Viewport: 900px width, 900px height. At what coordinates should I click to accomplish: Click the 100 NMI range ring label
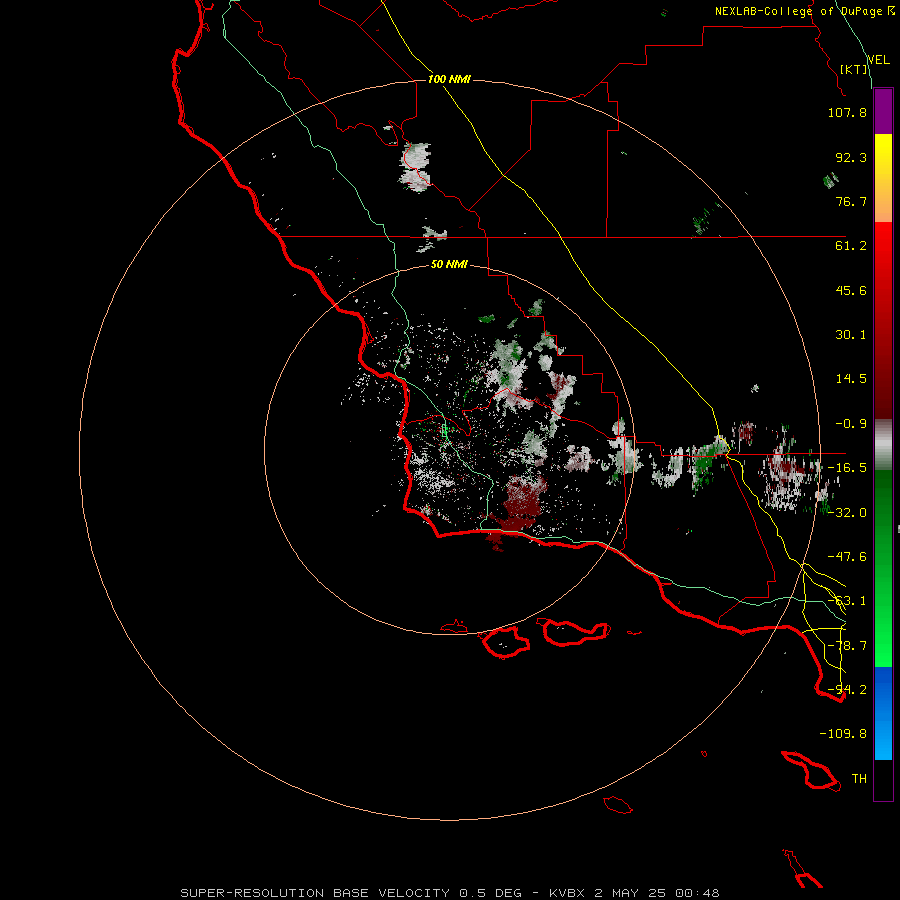click(449, 79)
